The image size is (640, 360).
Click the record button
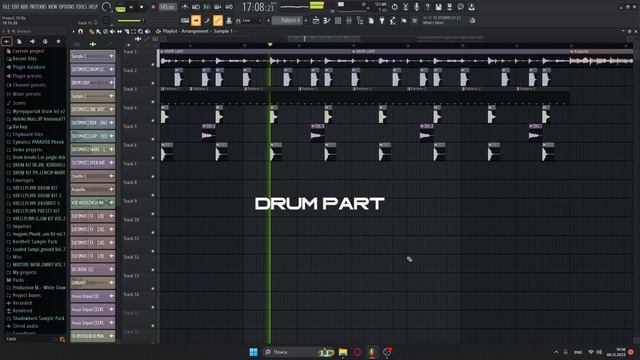click(x=153, y=7)
